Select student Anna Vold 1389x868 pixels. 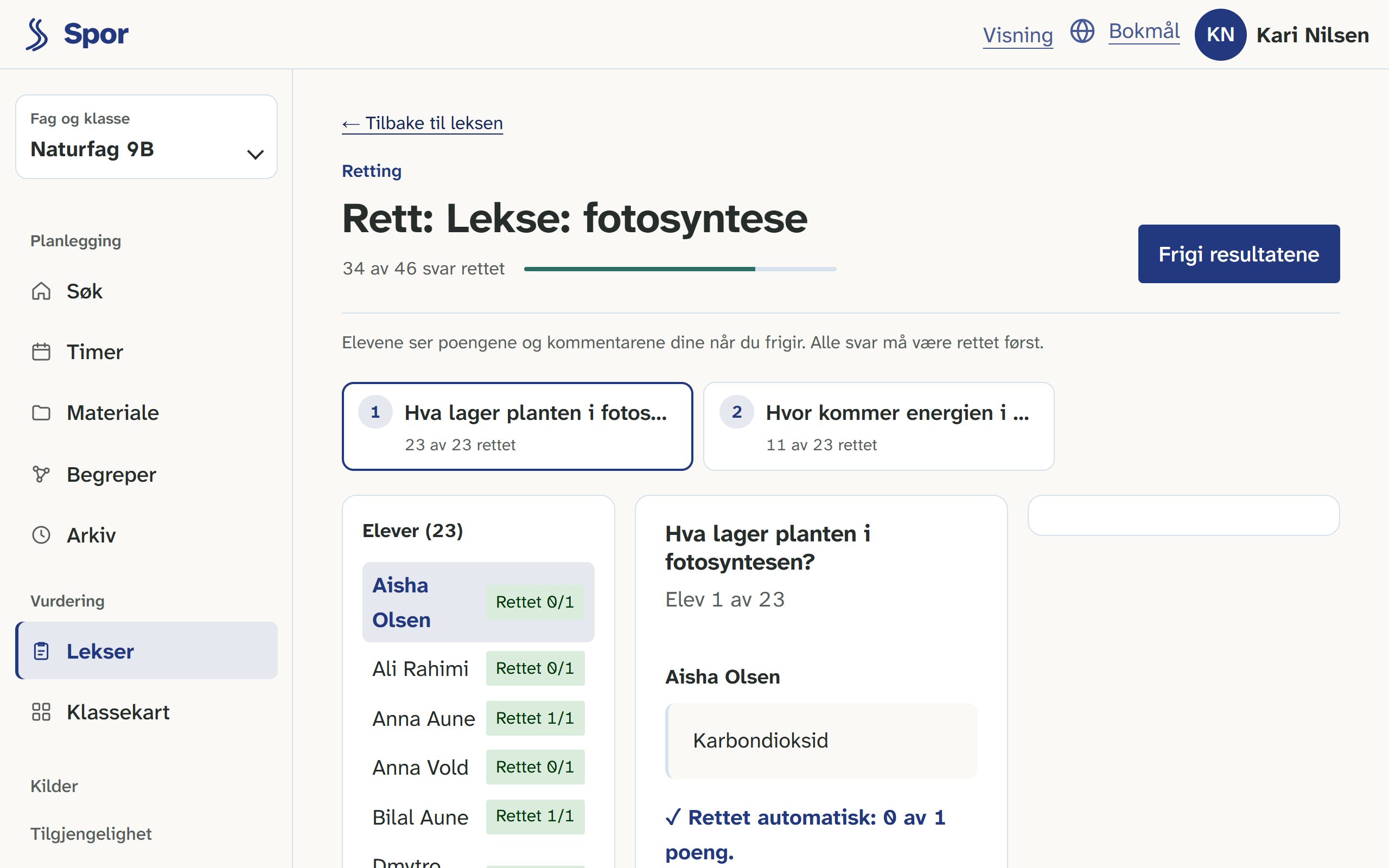[x=478, y=767]
